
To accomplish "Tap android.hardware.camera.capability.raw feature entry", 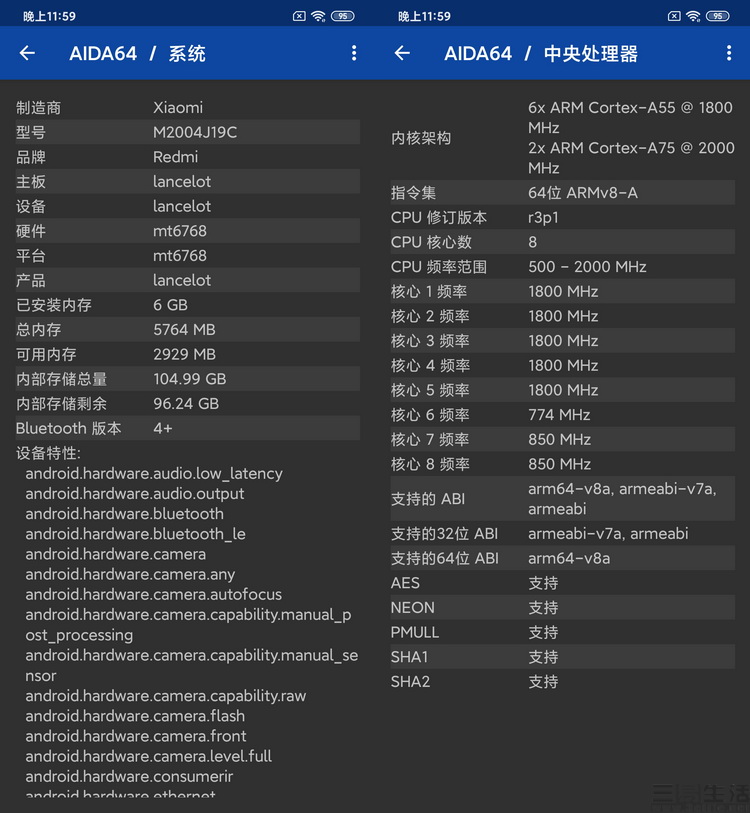I will coord(166,696).
